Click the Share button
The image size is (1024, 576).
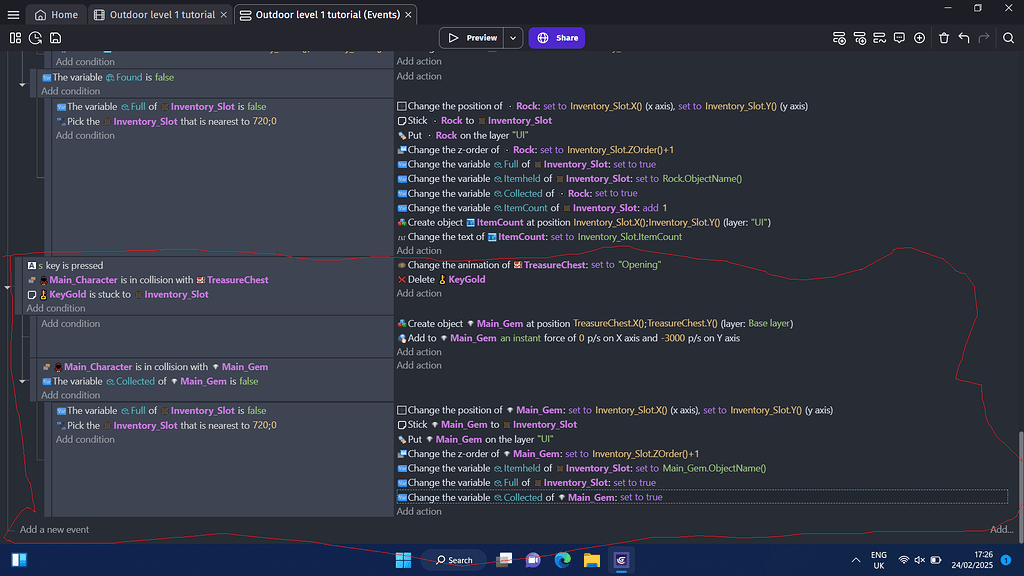click(x=556, y=37)
